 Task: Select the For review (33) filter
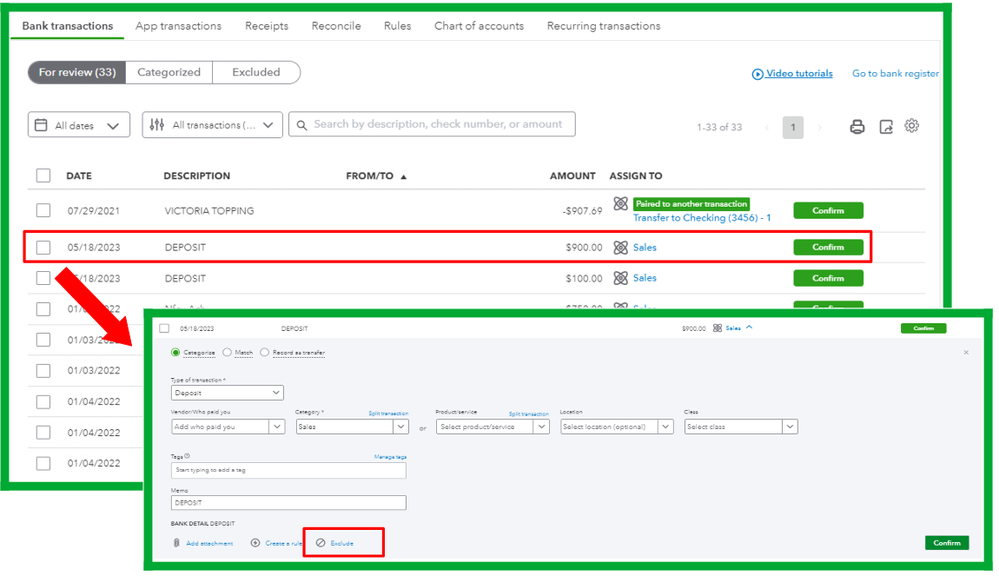pos(77,73)
